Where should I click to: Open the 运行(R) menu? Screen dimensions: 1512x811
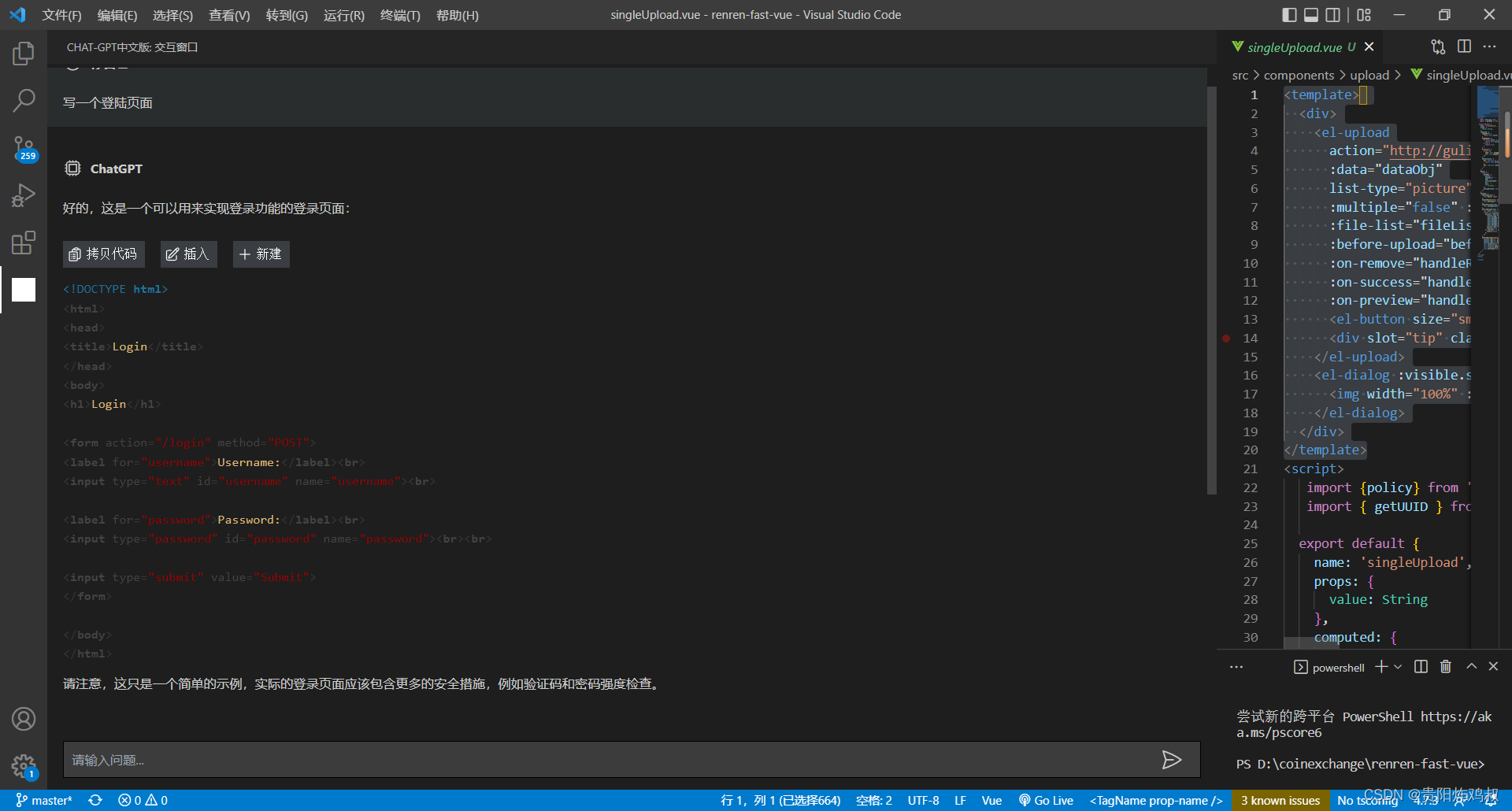point(344,15)
